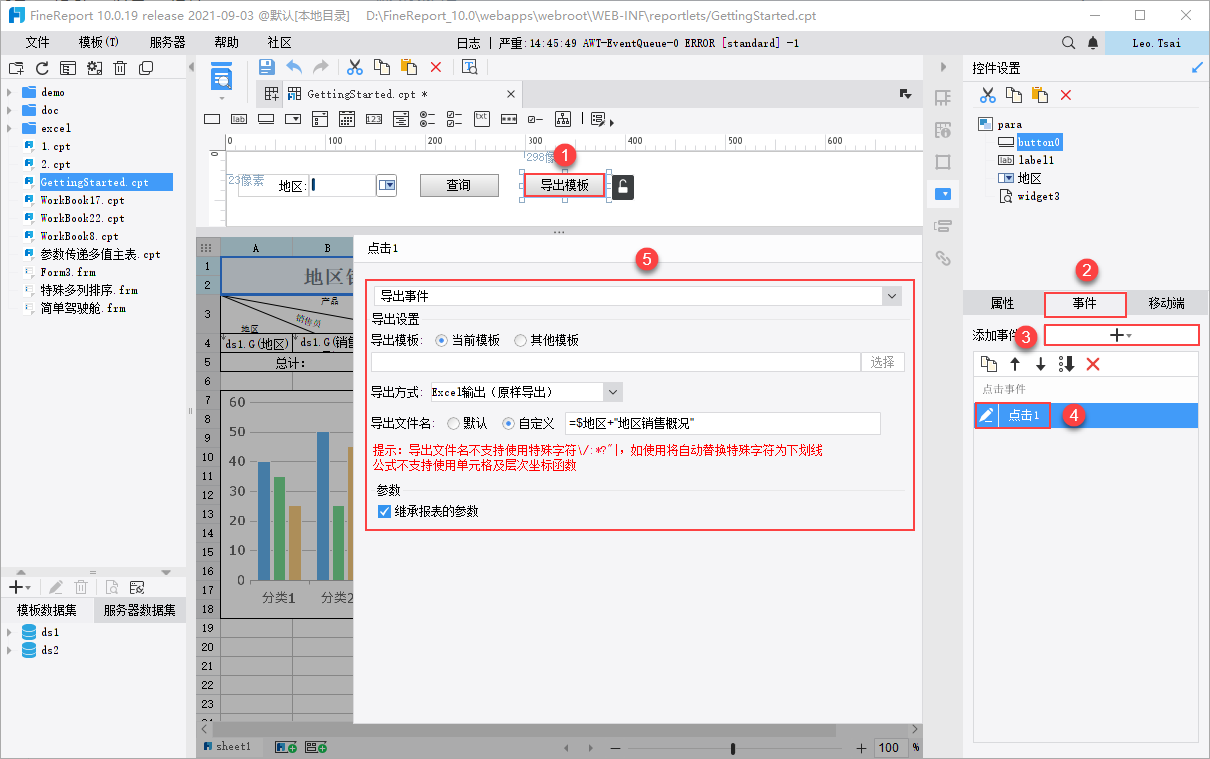Click the pencil edit icon for 点击1
Viewport: 1210px width, 759px height.
click(987, 415)
